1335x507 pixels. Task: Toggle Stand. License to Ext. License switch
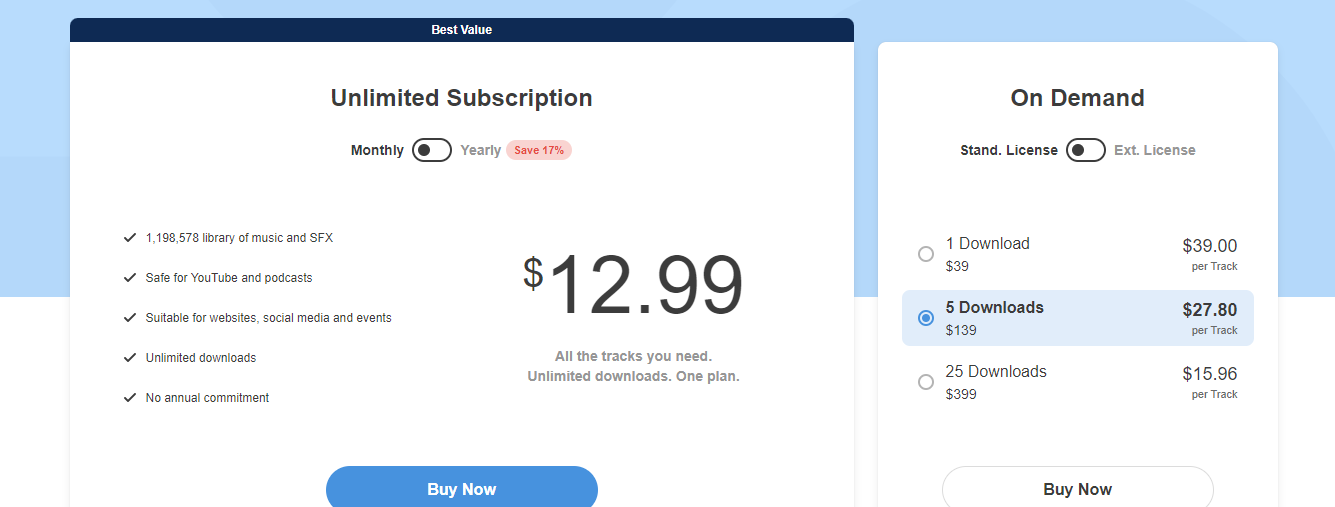point(1086,150)
